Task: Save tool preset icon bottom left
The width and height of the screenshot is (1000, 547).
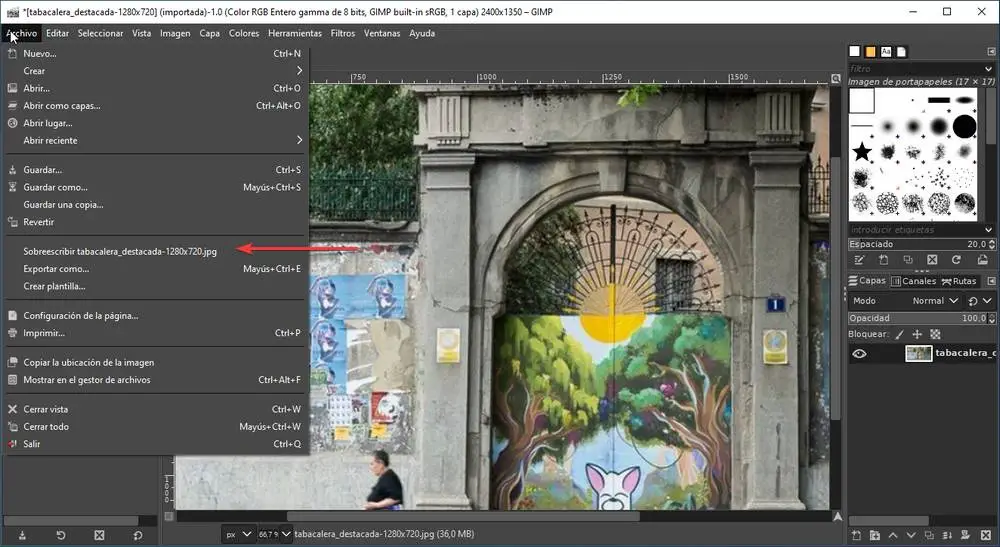Action: (22, 536)
